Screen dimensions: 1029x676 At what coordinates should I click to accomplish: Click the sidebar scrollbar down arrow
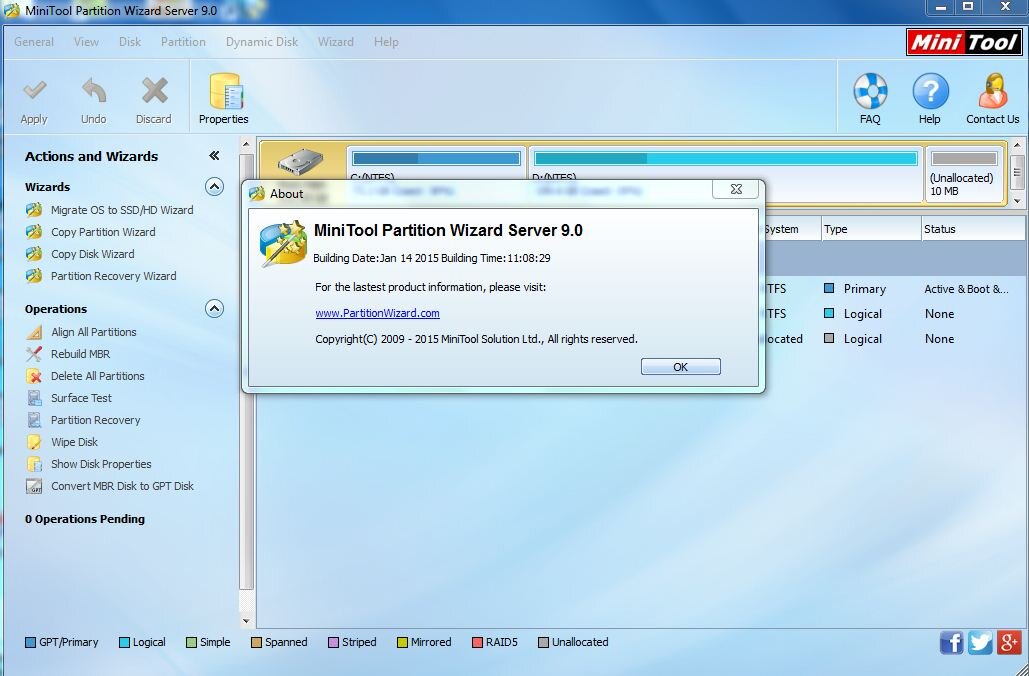pyautogui.click(x=246, y=620)
